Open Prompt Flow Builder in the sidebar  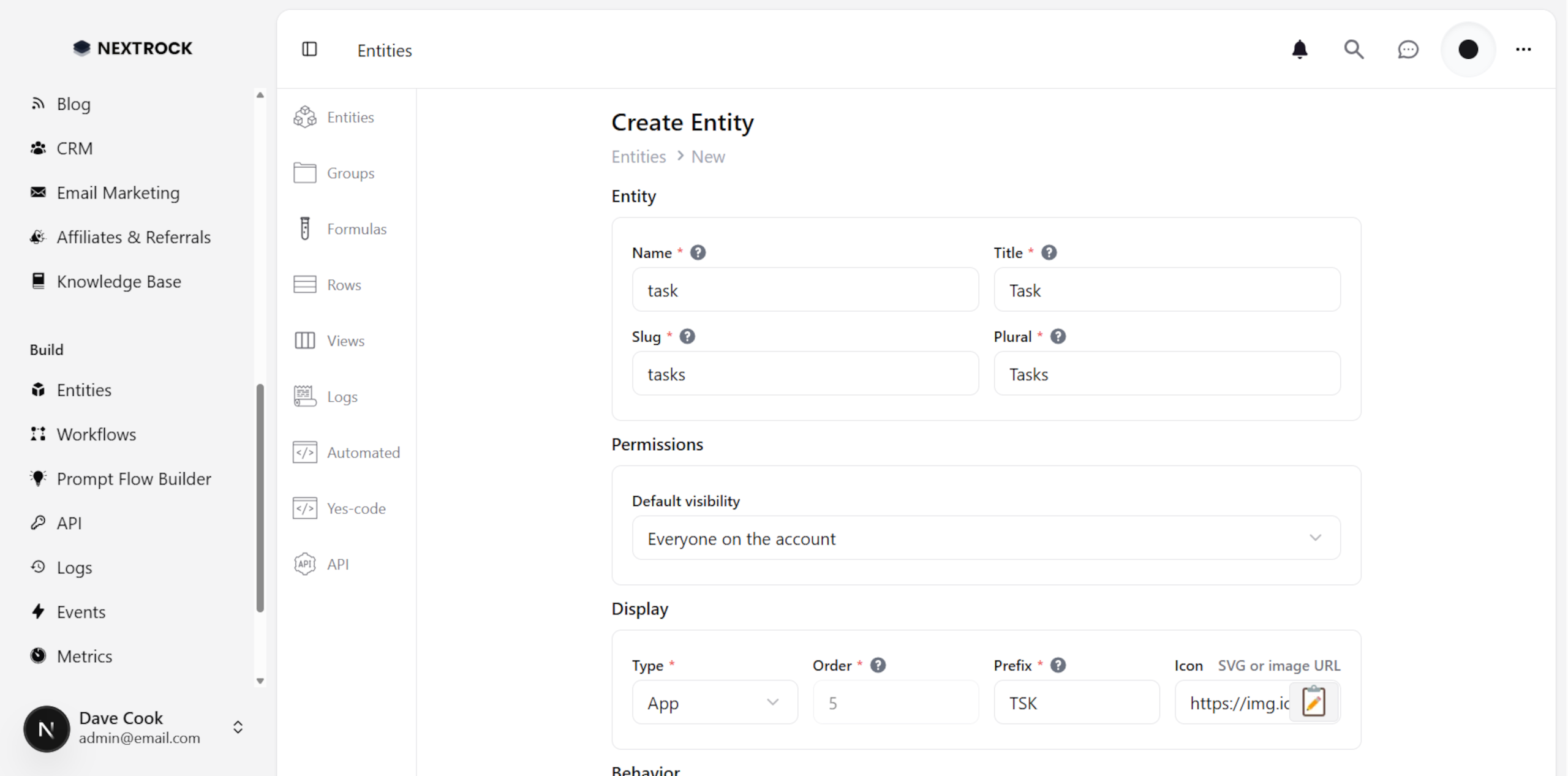[134, 479]
